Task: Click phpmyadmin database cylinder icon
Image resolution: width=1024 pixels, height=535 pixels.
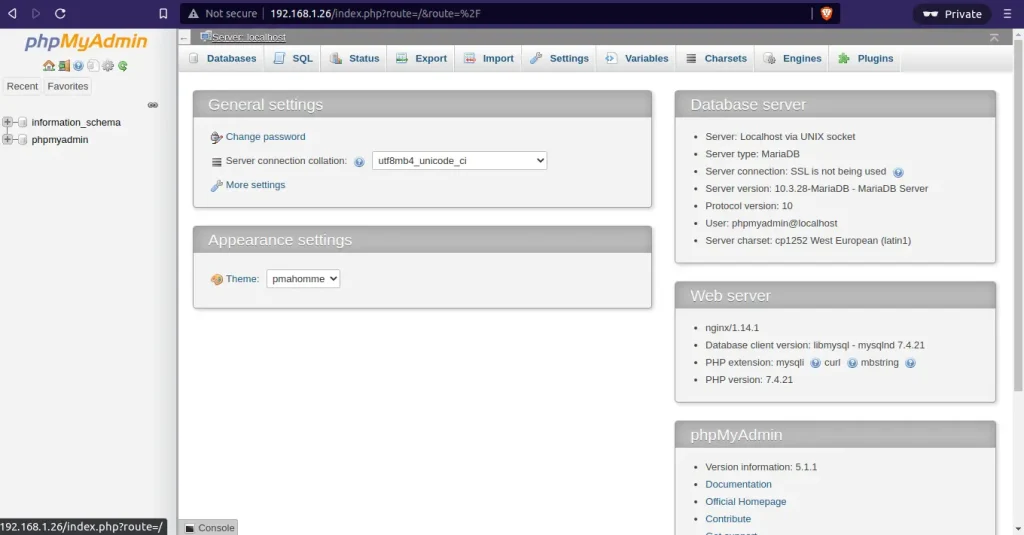Action: point(22,139)
